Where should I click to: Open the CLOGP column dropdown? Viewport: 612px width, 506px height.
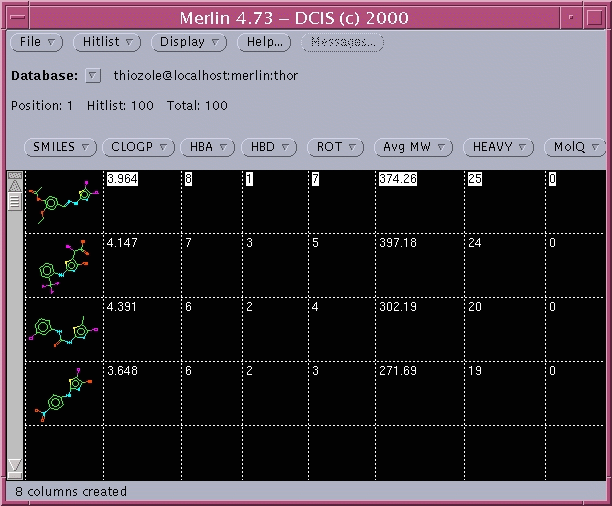tap(138, 147)
